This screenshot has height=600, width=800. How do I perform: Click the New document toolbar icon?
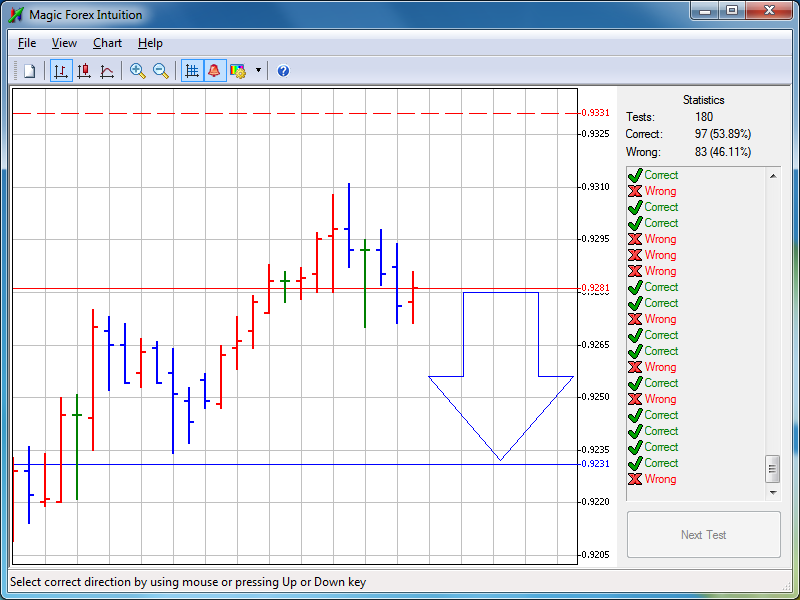pos(30,71)
